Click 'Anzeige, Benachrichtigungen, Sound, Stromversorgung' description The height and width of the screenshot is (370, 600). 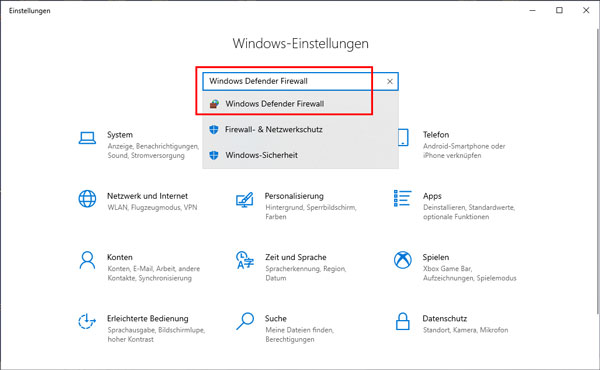153,151
